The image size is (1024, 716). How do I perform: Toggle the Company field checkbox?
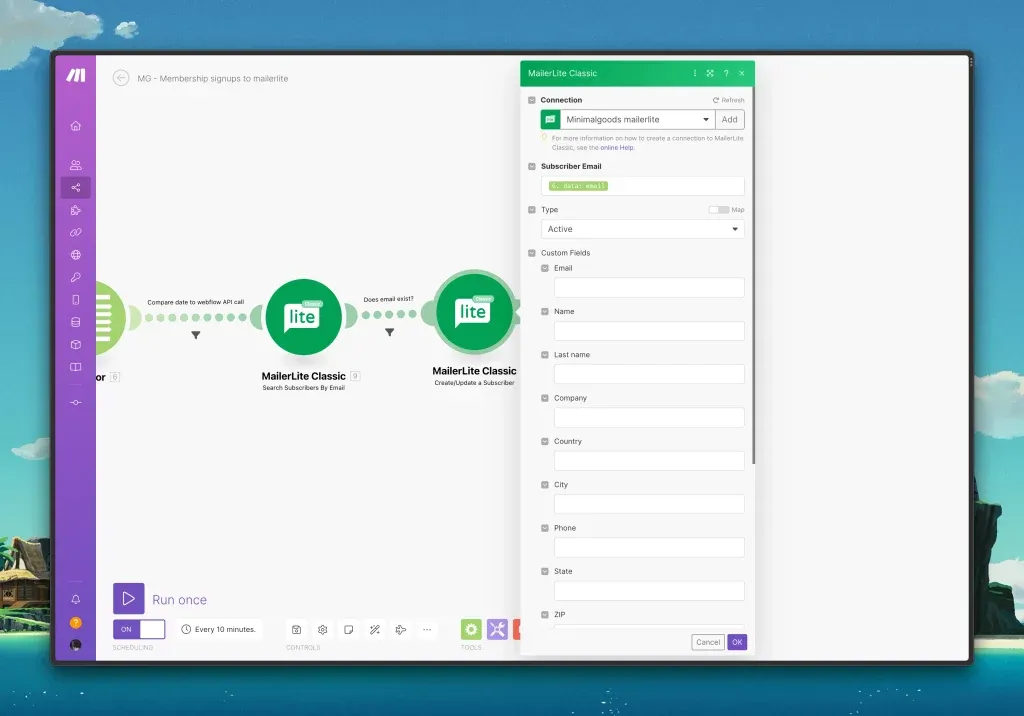click(x=545, y=398)
